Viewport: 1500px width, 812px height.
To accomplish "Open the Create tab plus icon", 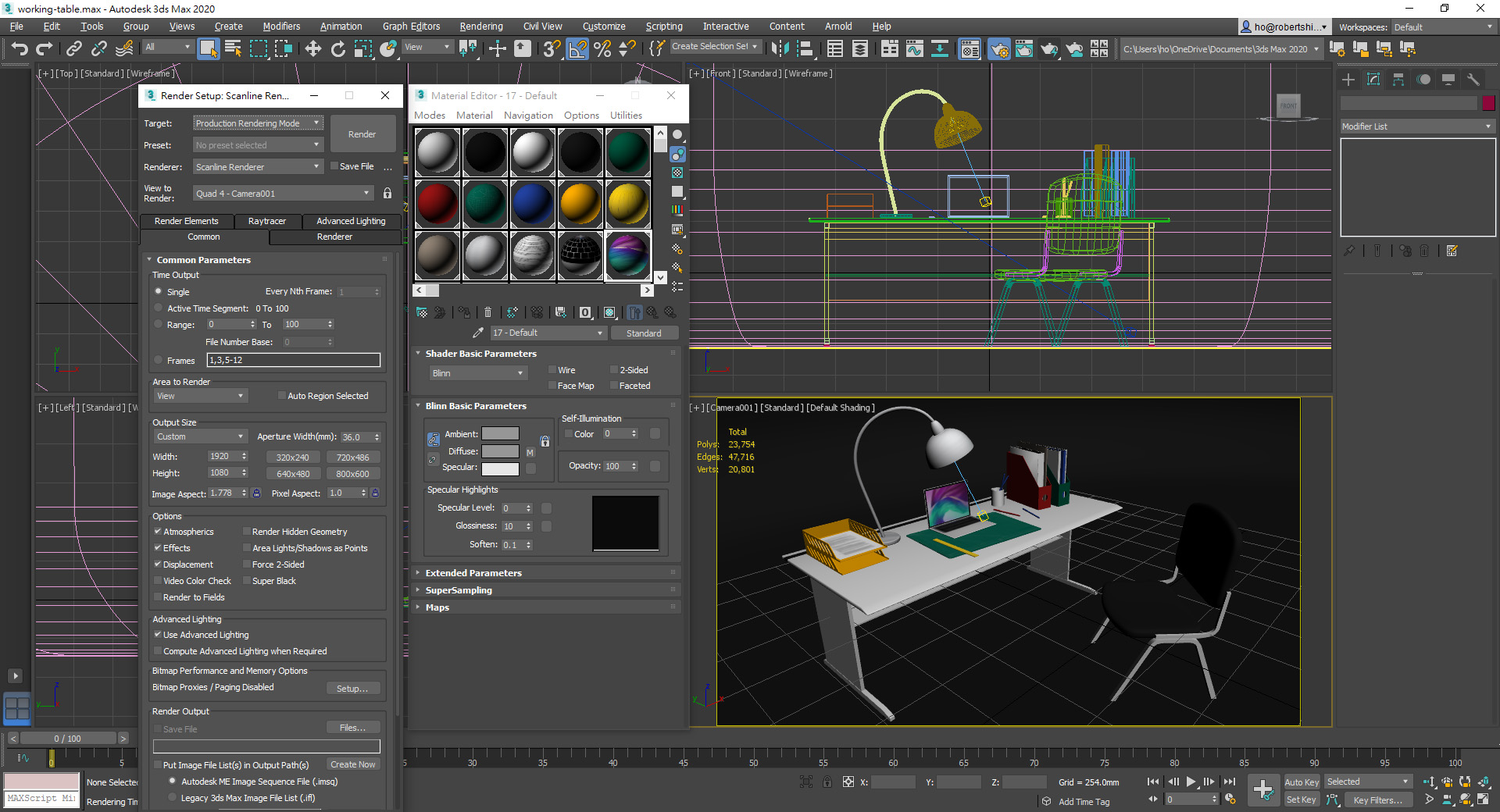I will coord(1348,80).
